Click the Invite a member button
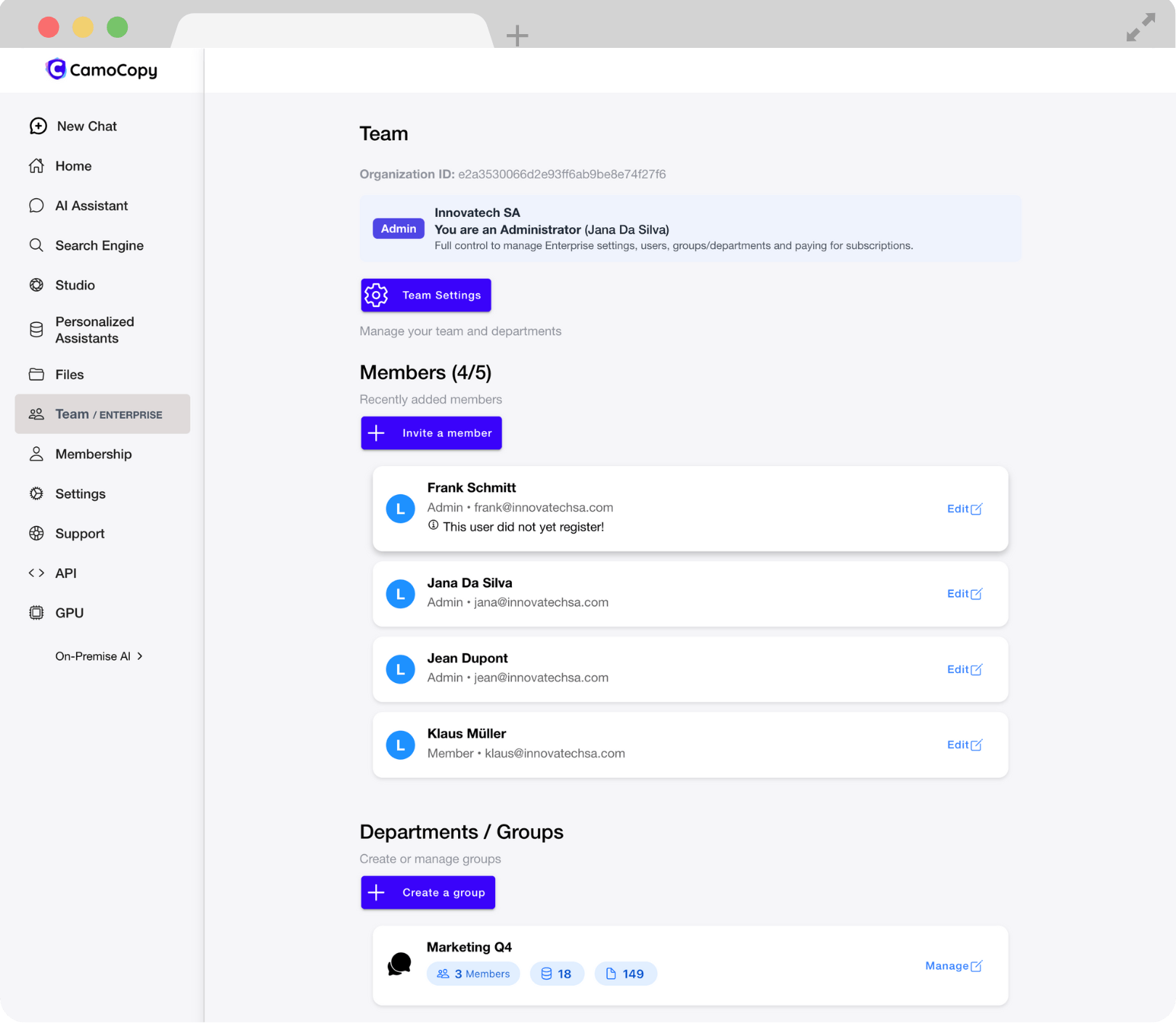1176x1035 pixels. [x=431, y=433]
